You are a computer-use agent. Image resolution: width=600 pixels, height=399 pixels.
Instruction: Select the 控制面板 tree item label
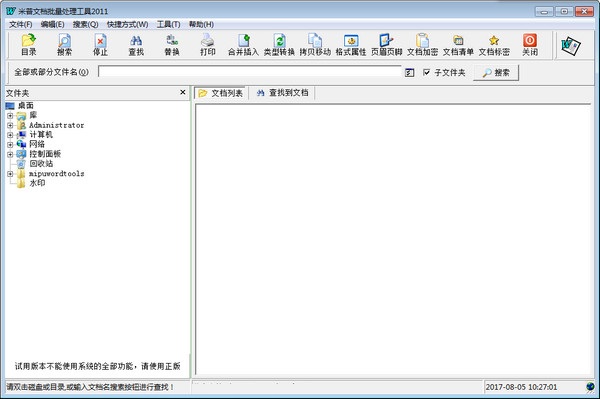point(45,154)
